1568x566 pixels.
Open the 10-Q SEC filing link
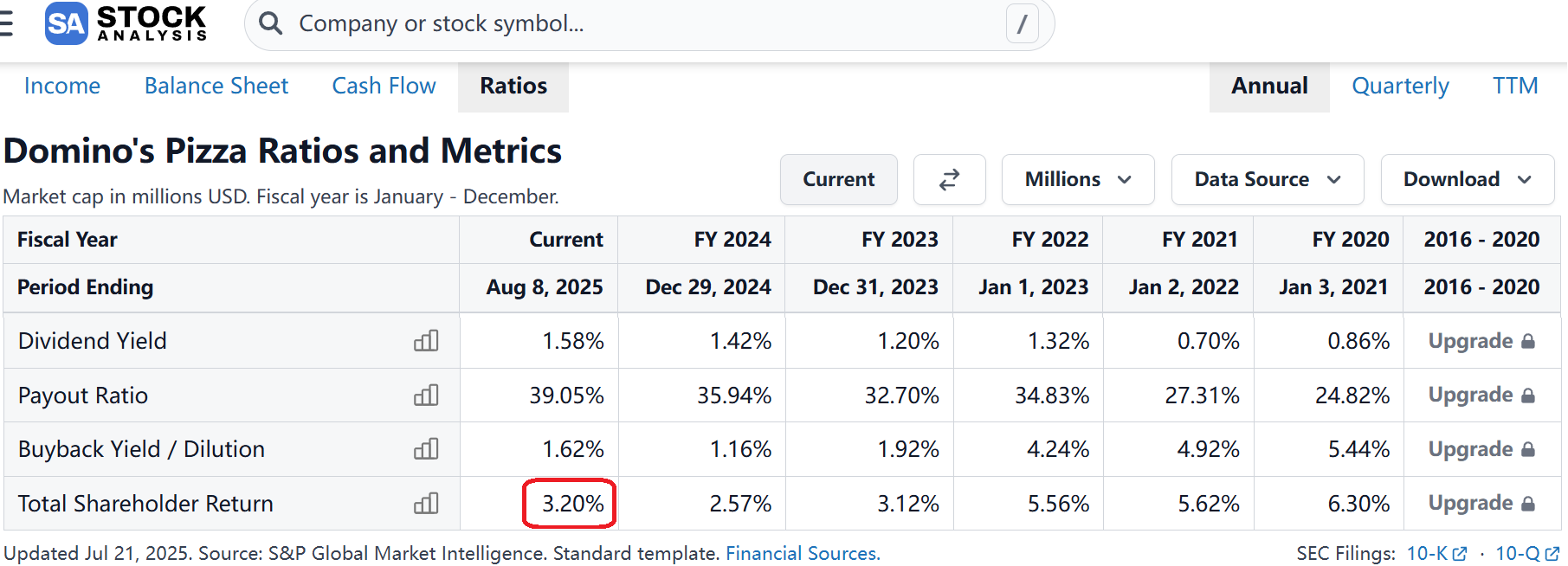pos(1518,553)
